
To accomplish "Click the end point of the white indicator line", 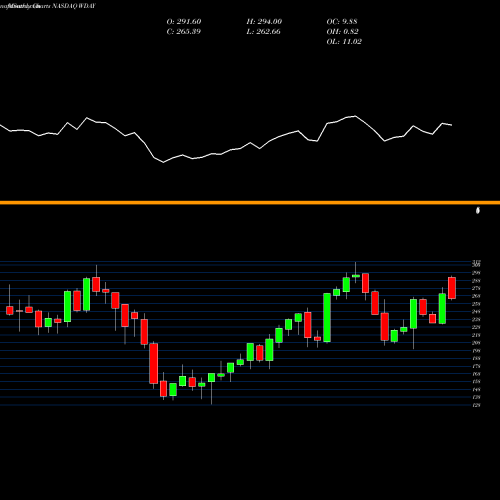I will (452, 125).
